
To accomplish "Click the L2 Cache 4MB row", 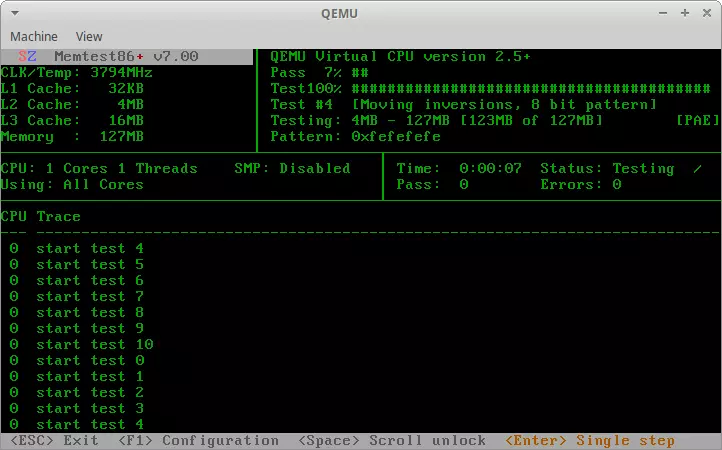I will 72,105.
